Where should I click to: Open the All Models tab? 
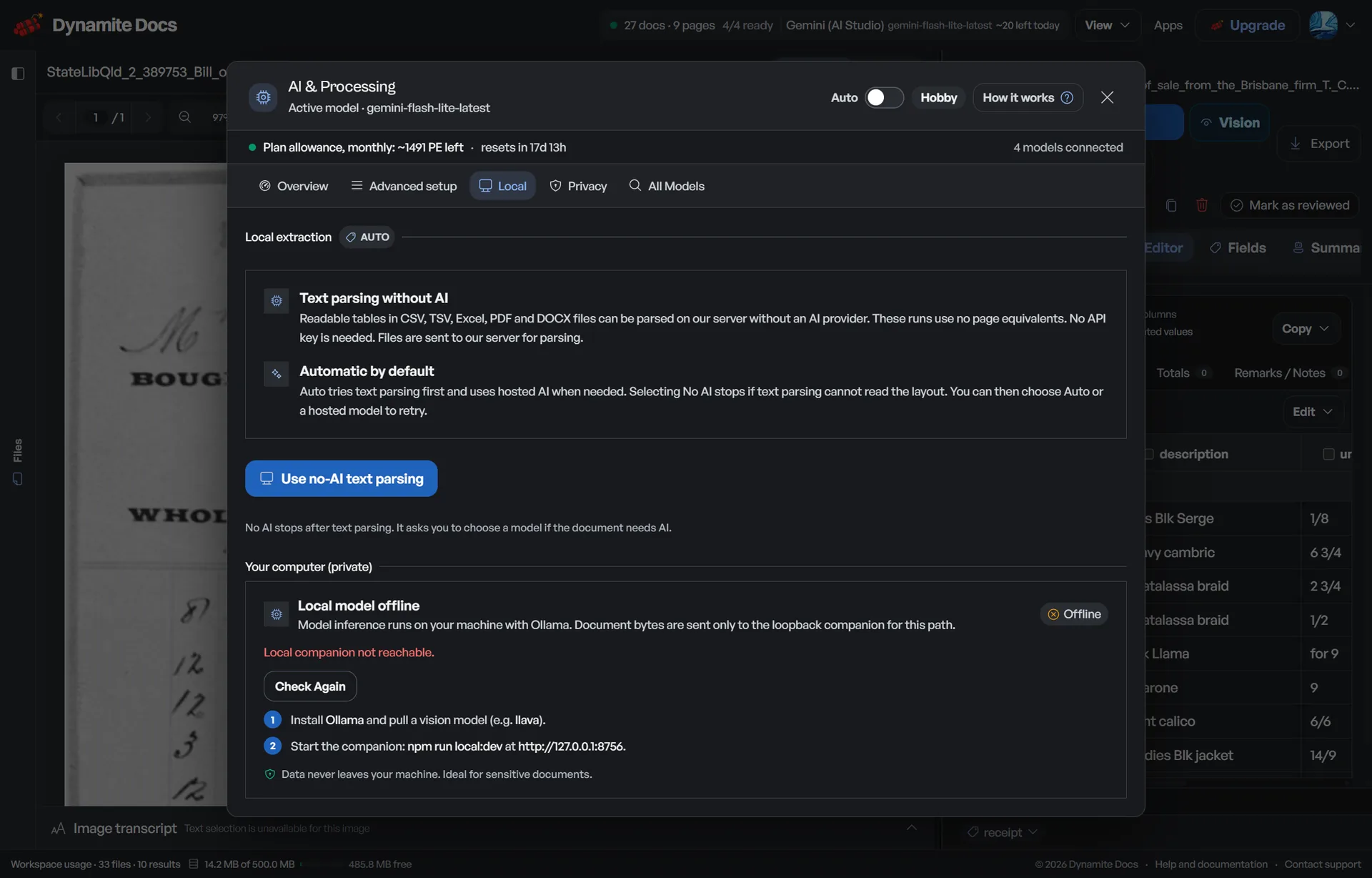click(x=667, y=186)
